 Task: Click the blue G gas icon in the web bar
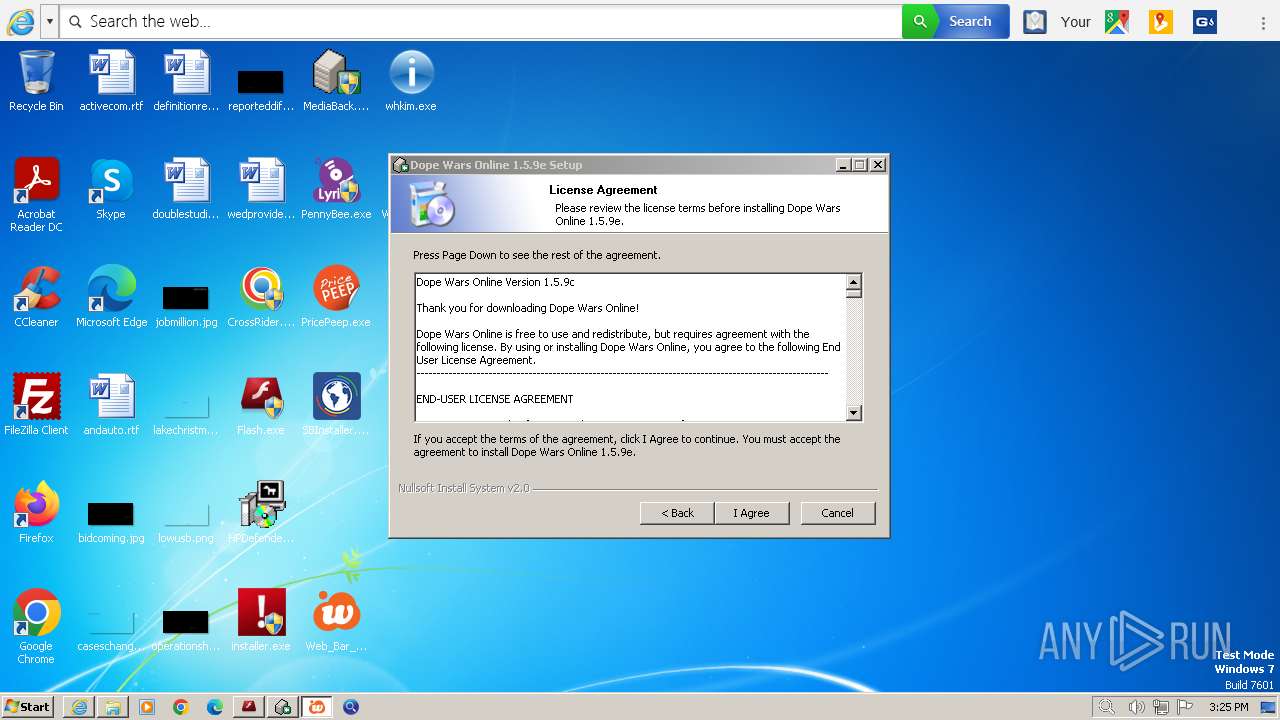point(1205,21)
